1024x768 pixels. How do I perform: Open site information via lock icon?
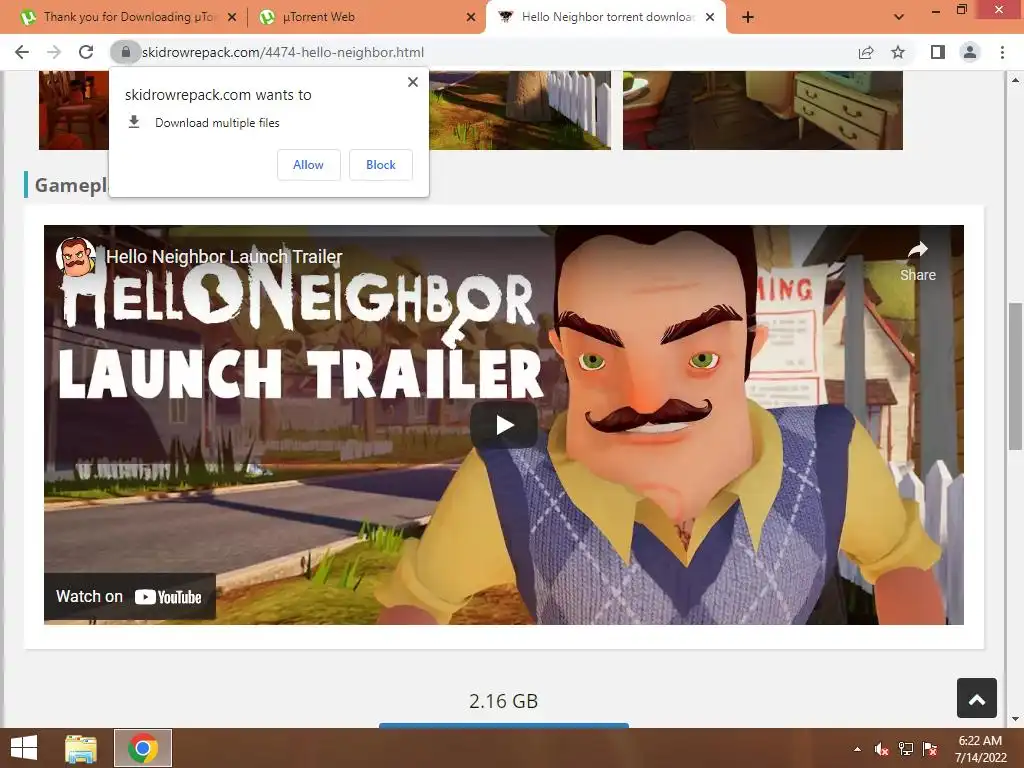[x=125, y=52]
